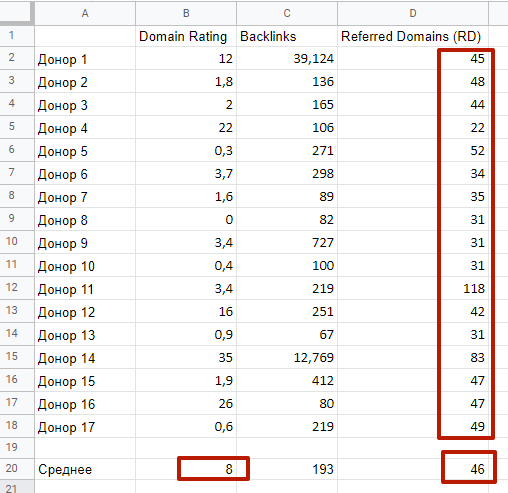The image size is (508, 493).
Task: Select the backlinks value 12,769
Action: [x=287, y=357]
